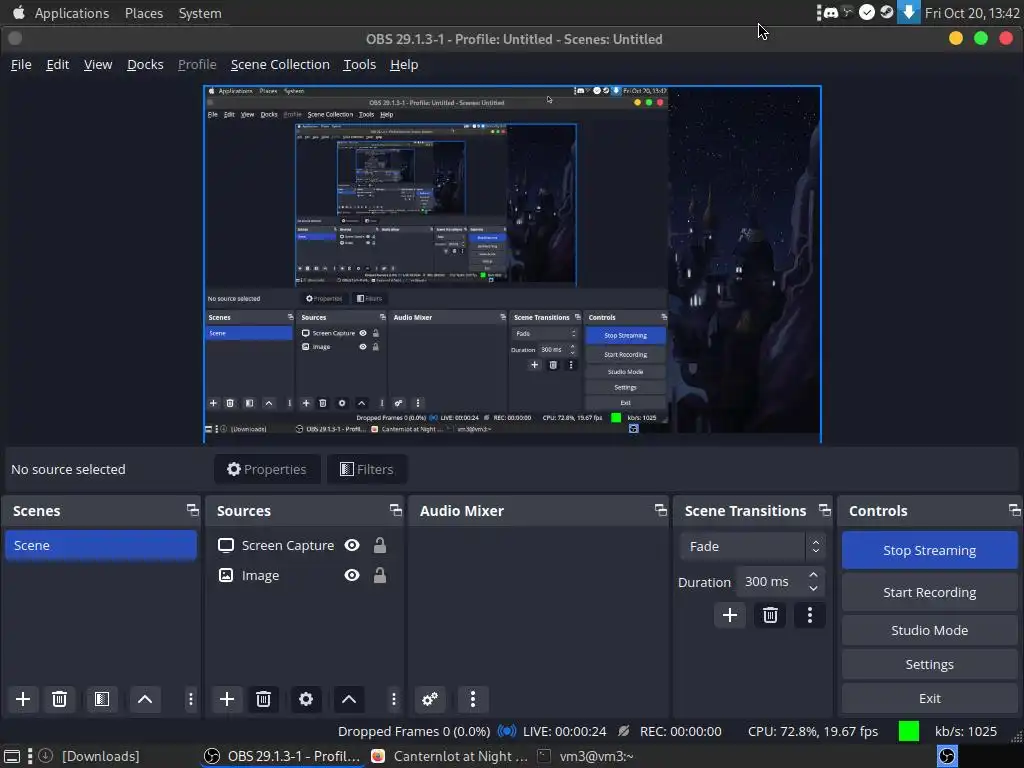The width and height of the screenshot is (1024, 768).
Task: Open the Docks menu
Action: coord(145,65)
